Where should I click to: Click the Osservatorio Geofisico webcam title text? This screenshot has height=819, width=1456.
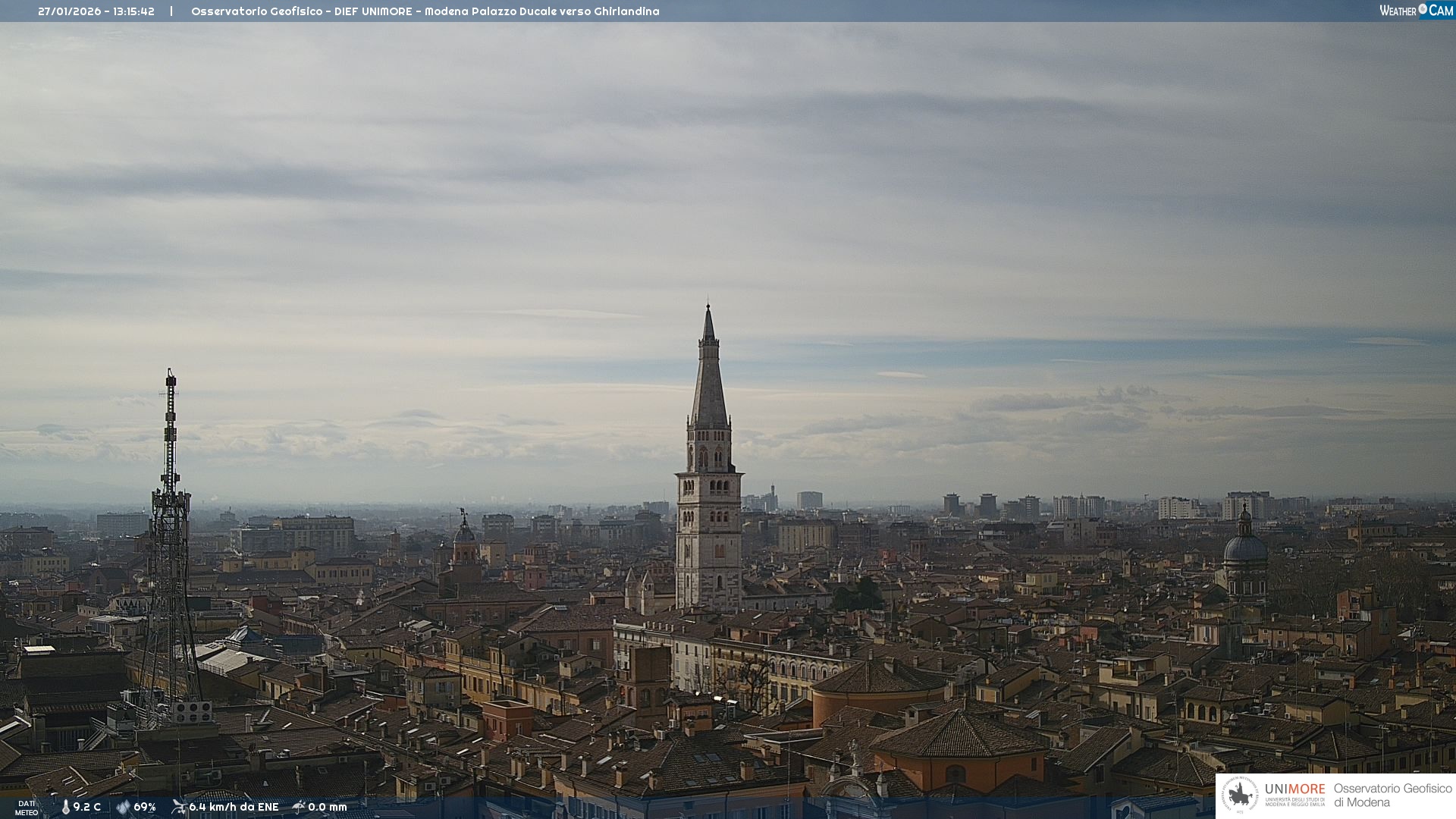[x=425, y=11]
